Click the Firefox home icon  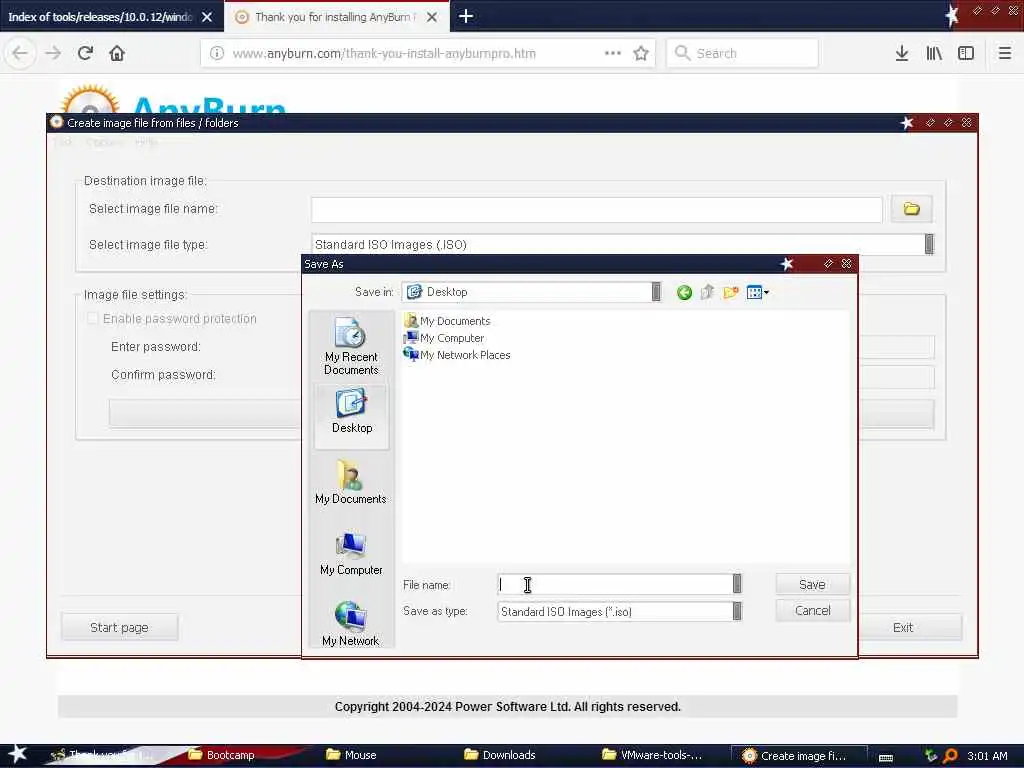coord(117,53)
